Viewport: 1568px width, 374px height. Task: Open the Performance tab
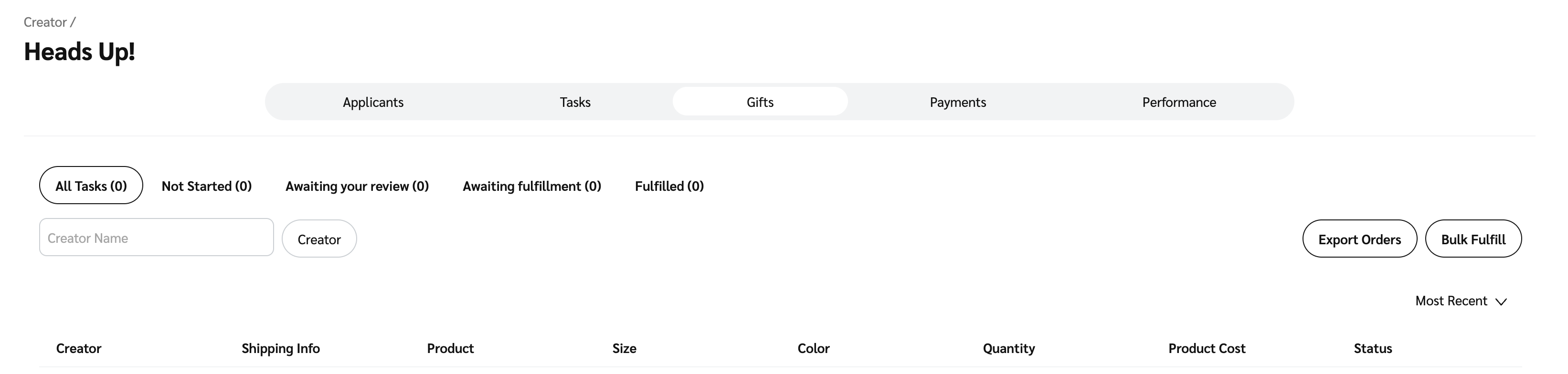tap(1178, 102)
